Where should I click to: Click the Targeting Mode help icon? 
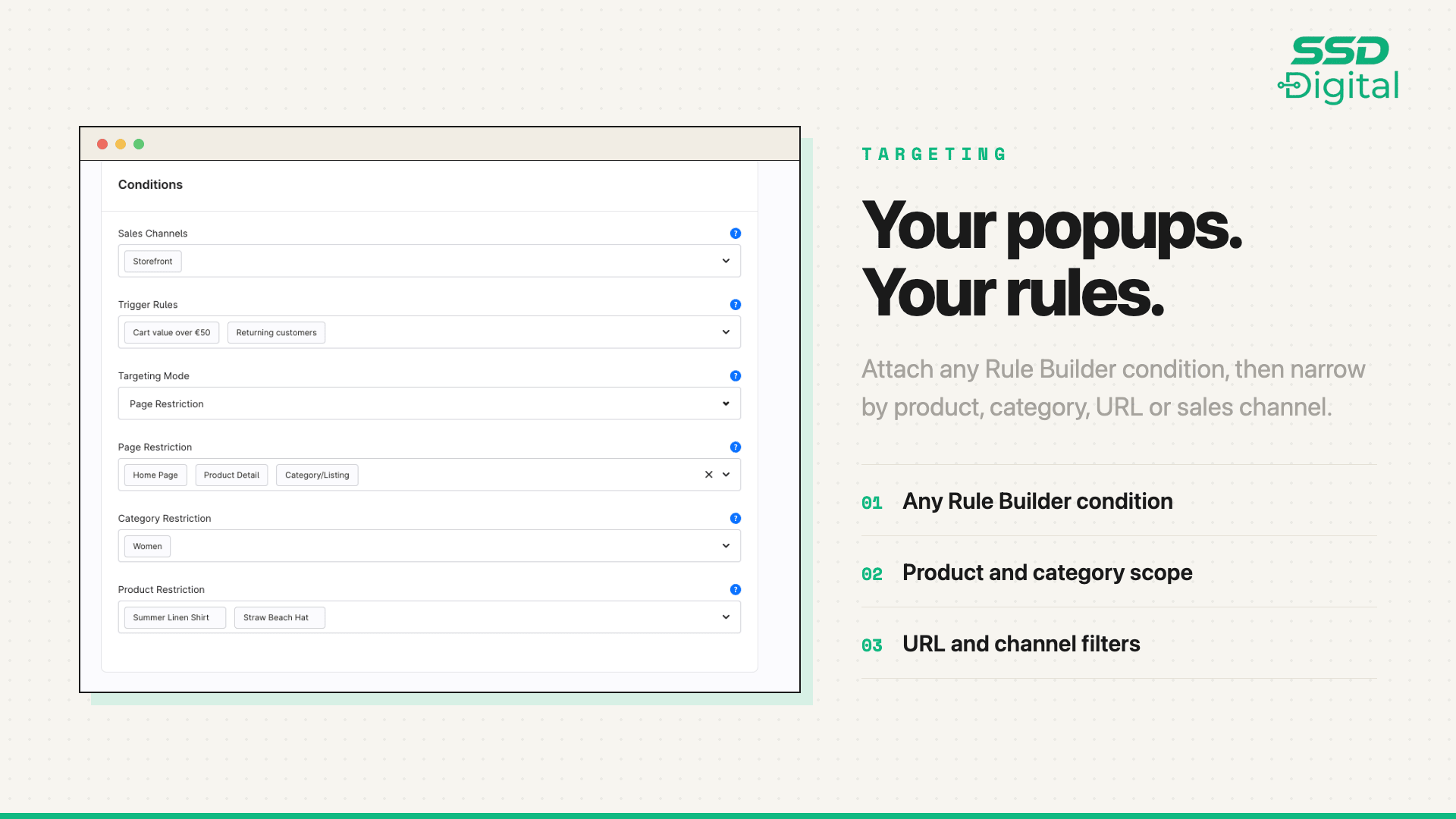[x=735, y=376]
